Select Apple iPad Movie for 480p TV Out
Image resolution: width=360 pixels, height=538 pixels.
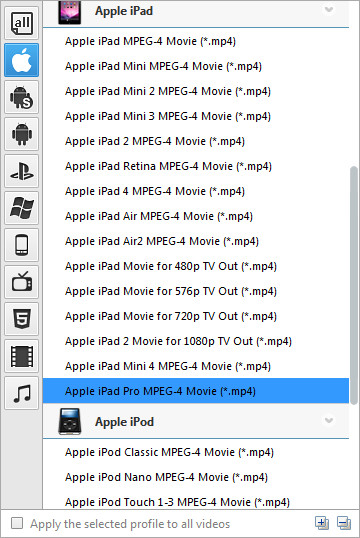[x=196, y=267]
